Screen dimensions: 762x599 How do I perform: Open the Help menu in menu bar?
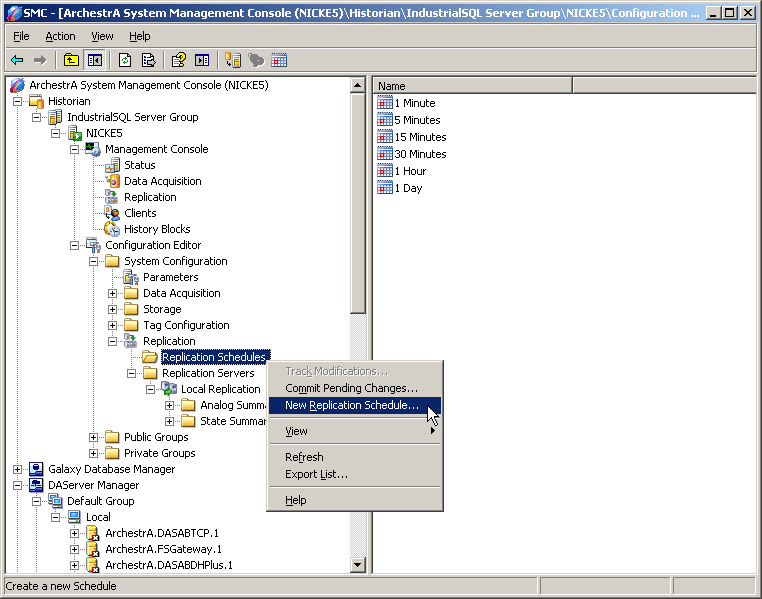pos(139,36)
